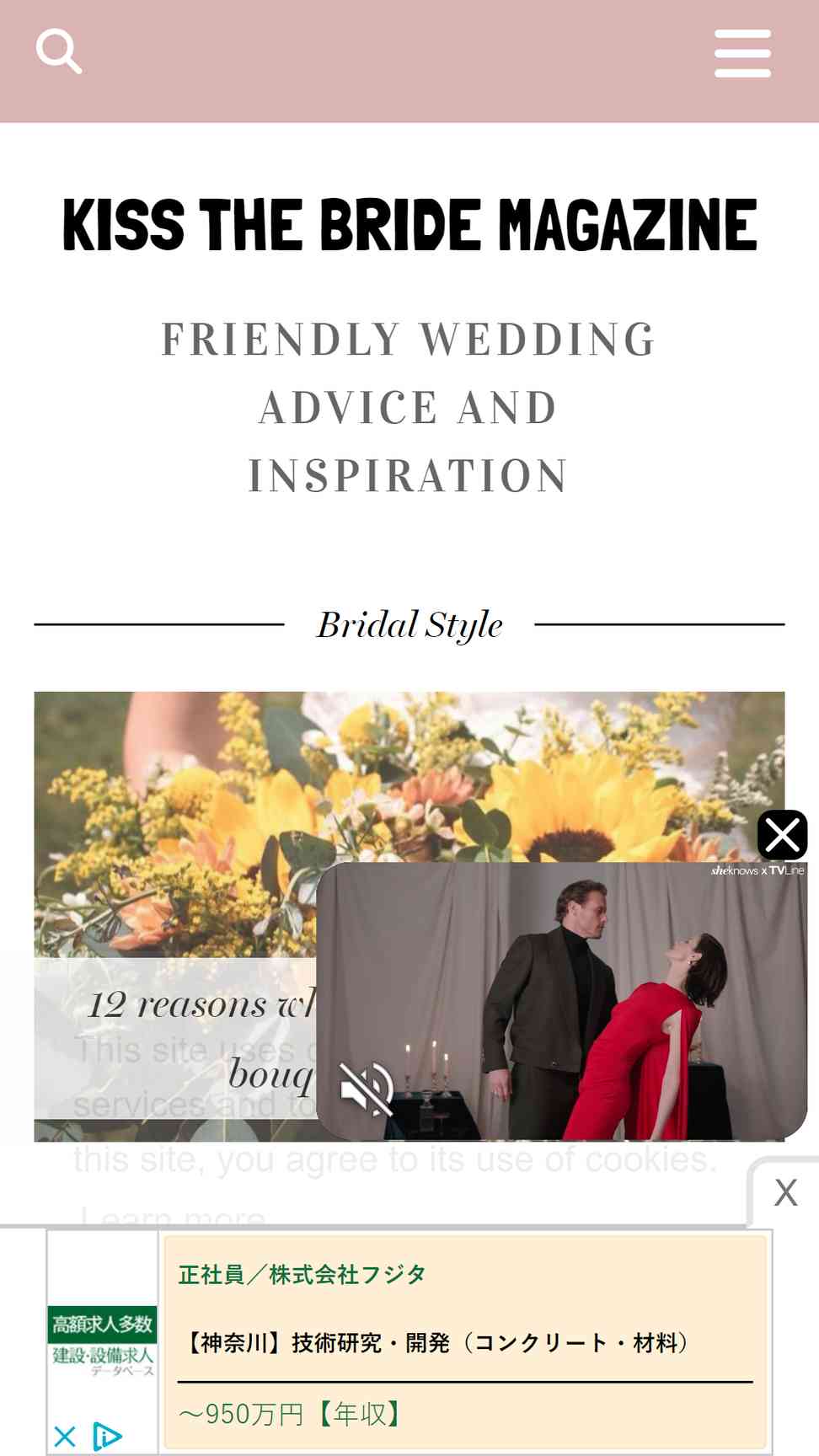
Task: Click Learn more in cookie notice
Action: tap(174, 1217)
